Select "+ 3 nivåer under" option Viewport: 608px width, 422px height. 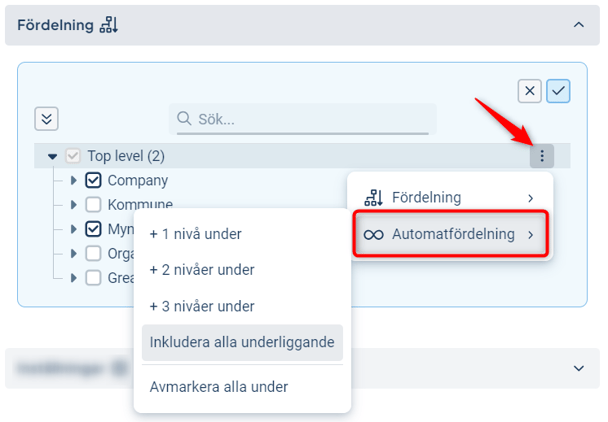[202, 306]
